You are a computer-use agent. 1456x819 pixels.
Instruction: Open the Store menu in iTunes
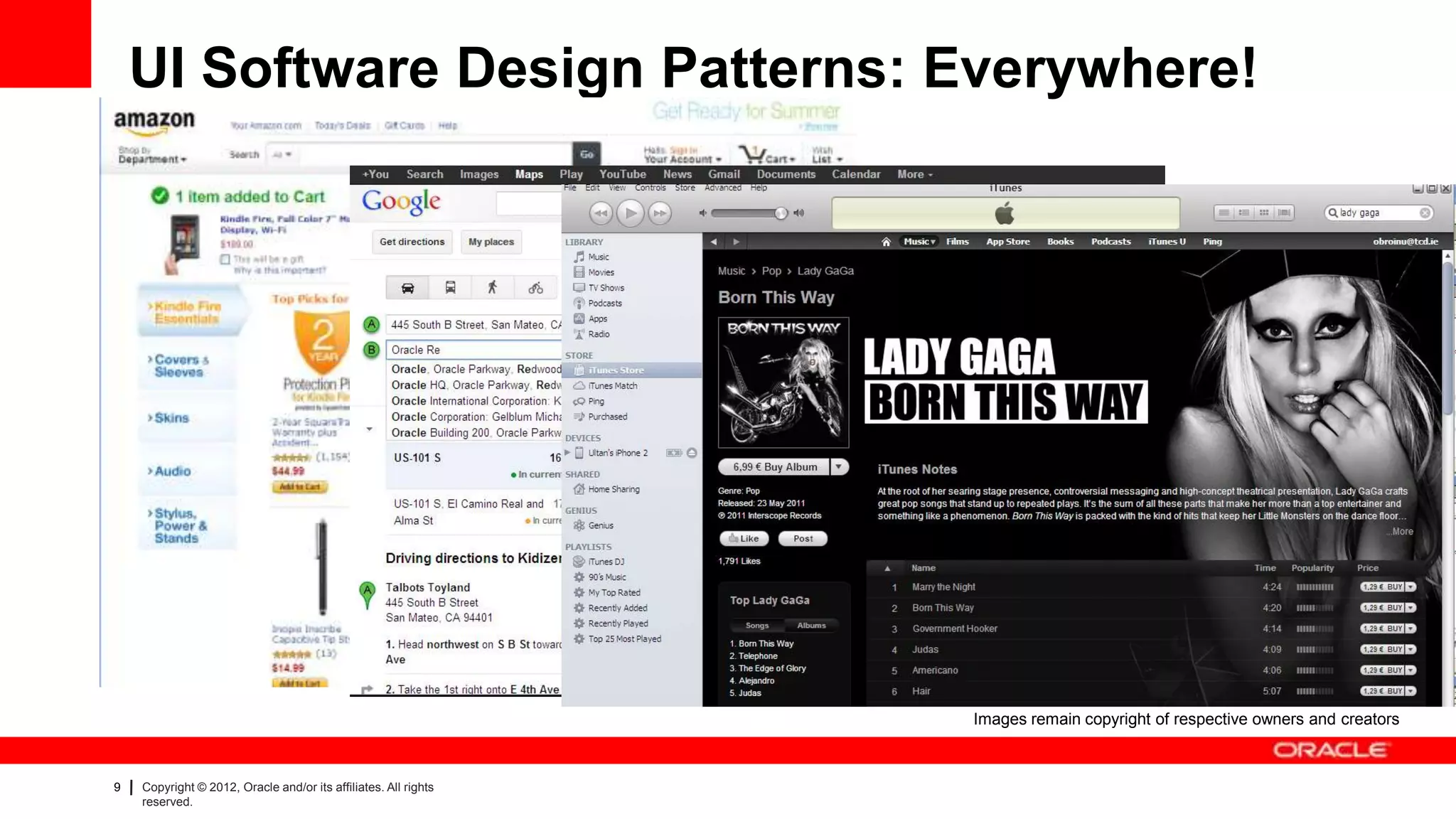[685, 188]
